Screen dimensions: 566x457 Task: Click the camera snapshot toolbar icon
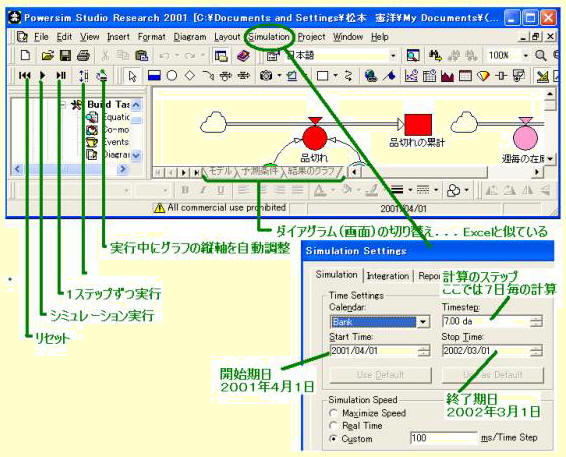266,75
